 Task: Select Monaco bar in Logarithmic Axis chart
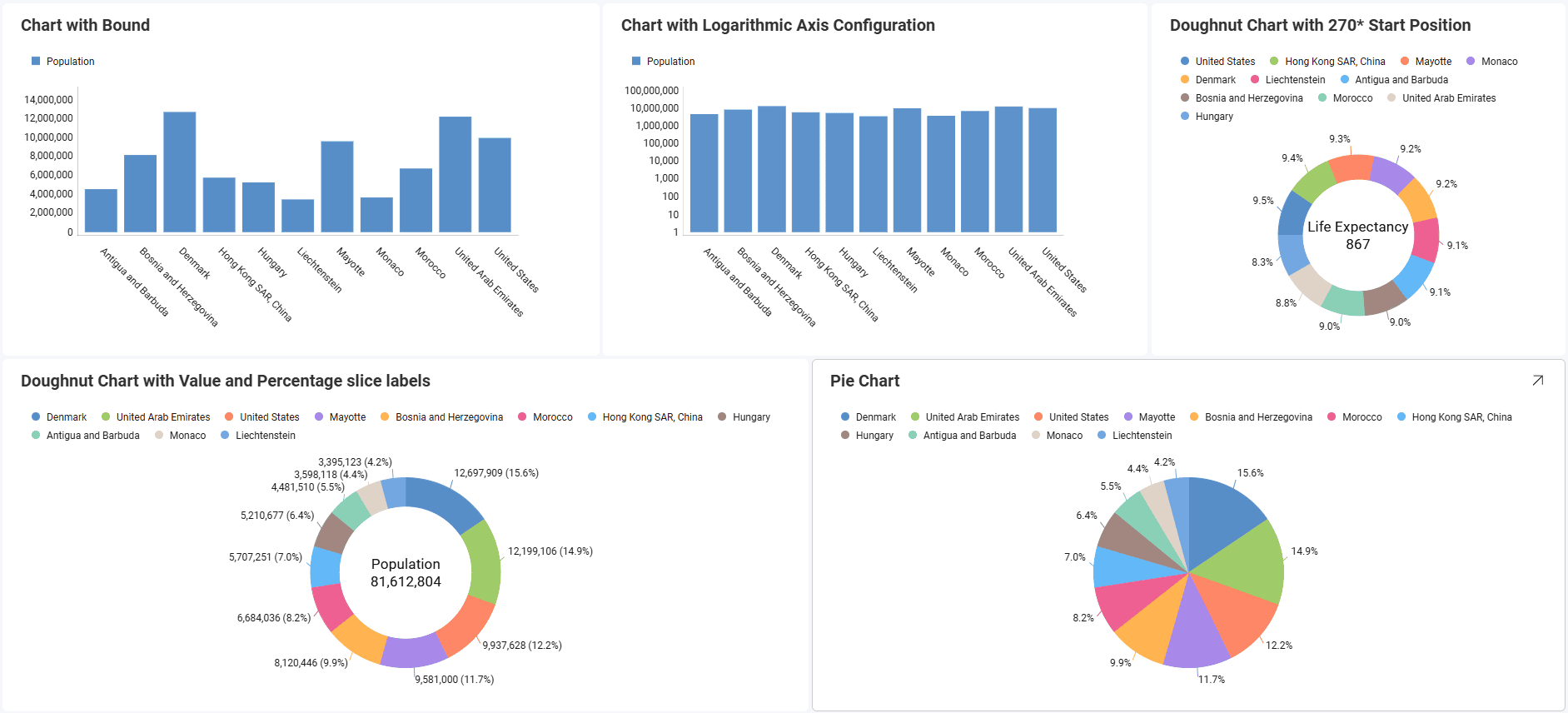tap(941, 174)
